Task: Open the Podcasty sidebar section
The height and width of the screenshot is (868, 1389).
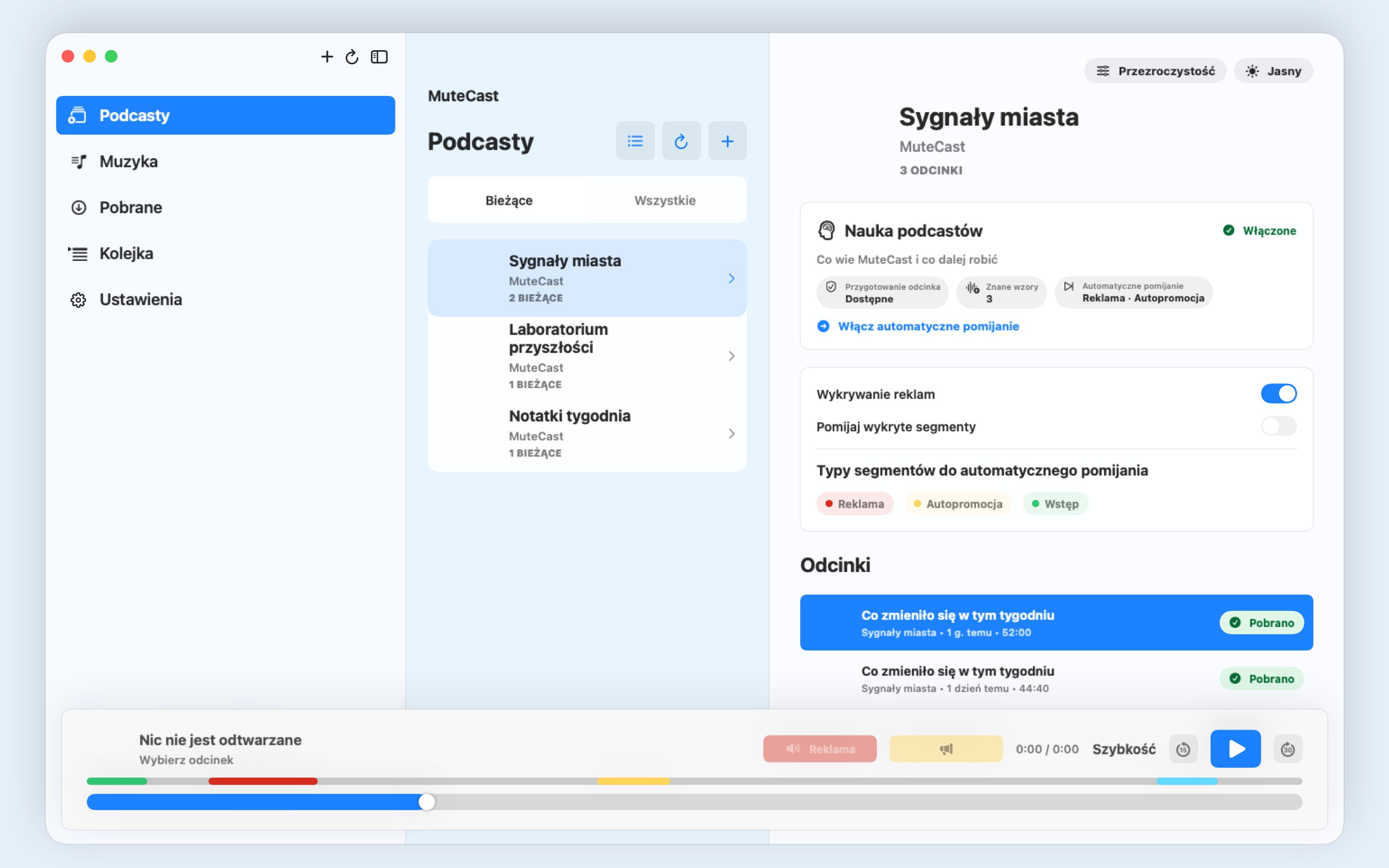Action: point(226,115)
